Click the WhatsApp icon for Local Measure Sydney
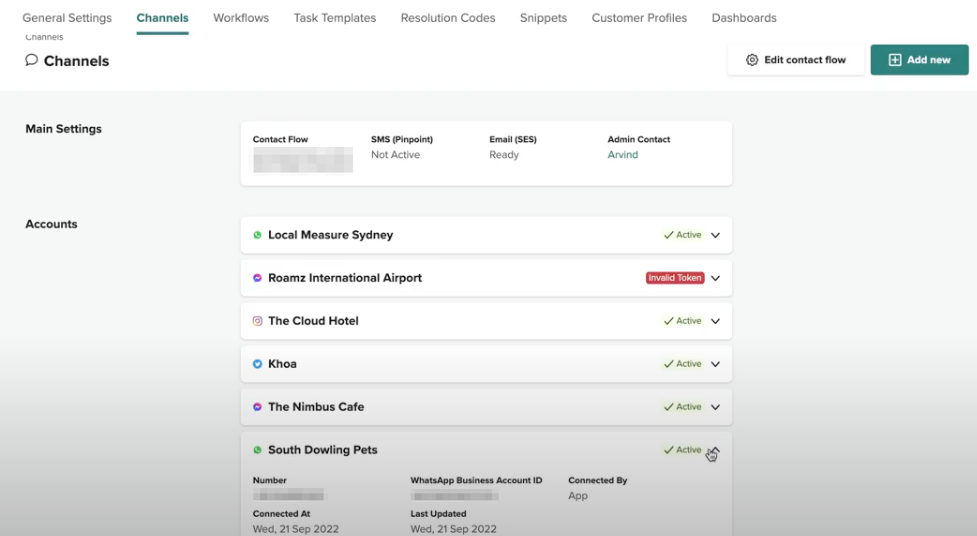The width and height of the screenshot is (977, 536). (257, 235)
